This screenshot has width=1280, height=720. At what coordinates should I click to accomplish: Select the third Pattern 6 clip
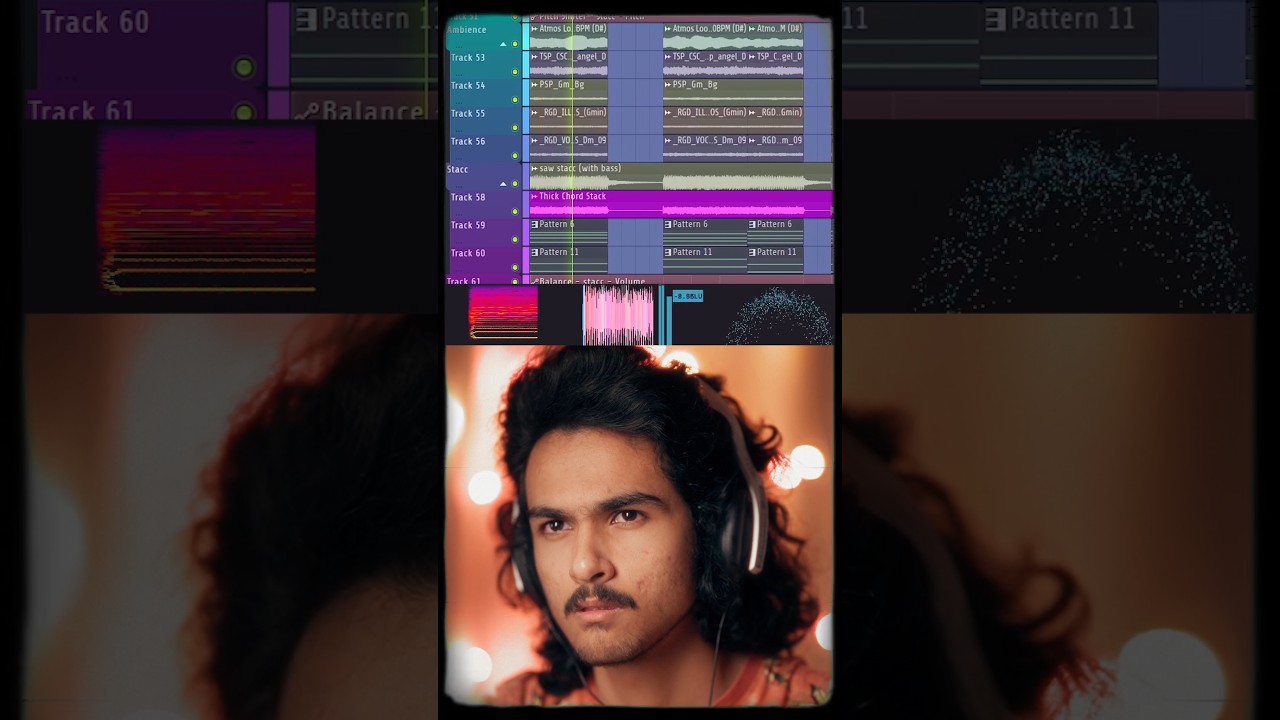[x=775, y=232]
